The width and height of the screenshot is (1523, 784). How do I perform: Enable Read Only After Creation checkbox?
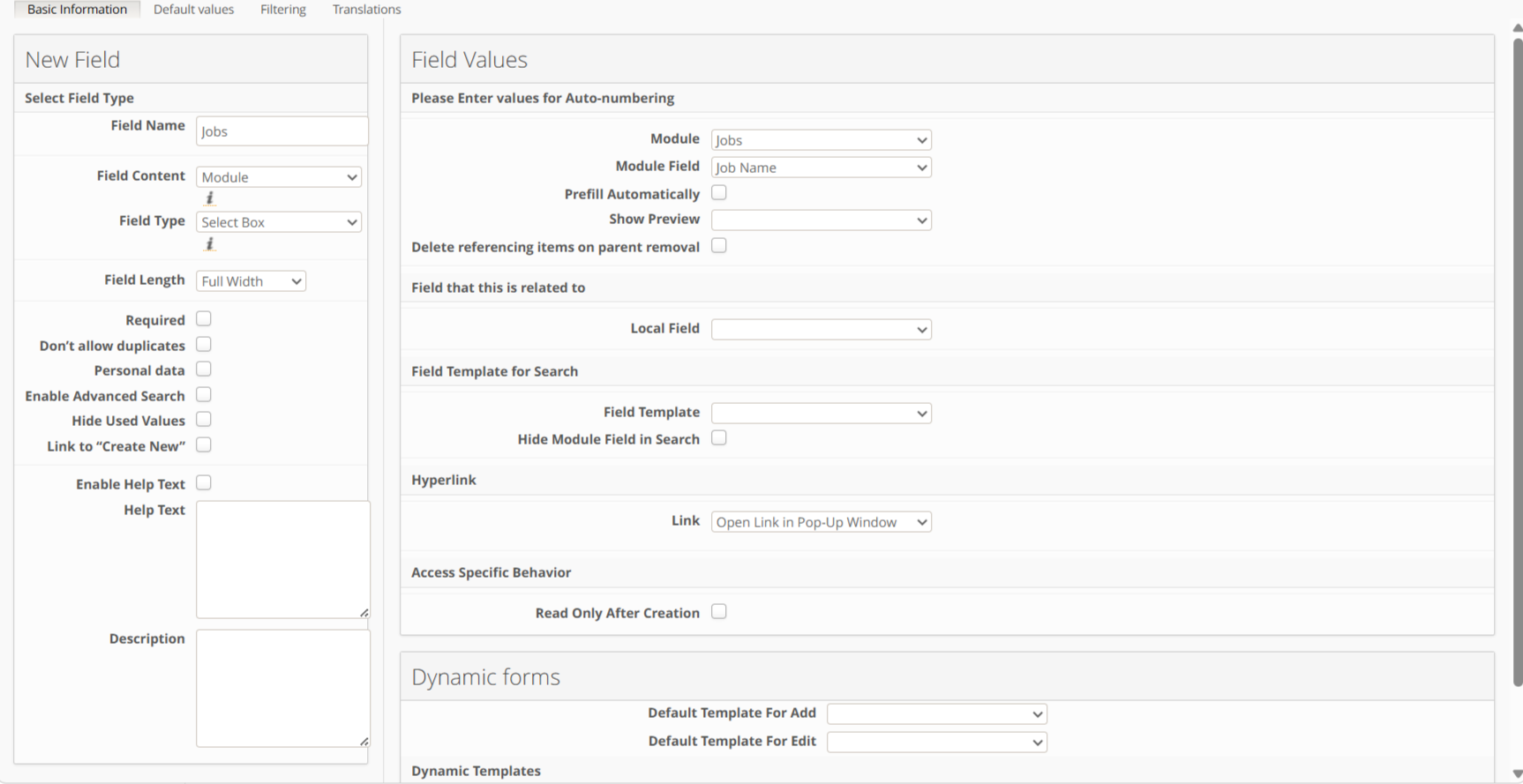point(719,612)
